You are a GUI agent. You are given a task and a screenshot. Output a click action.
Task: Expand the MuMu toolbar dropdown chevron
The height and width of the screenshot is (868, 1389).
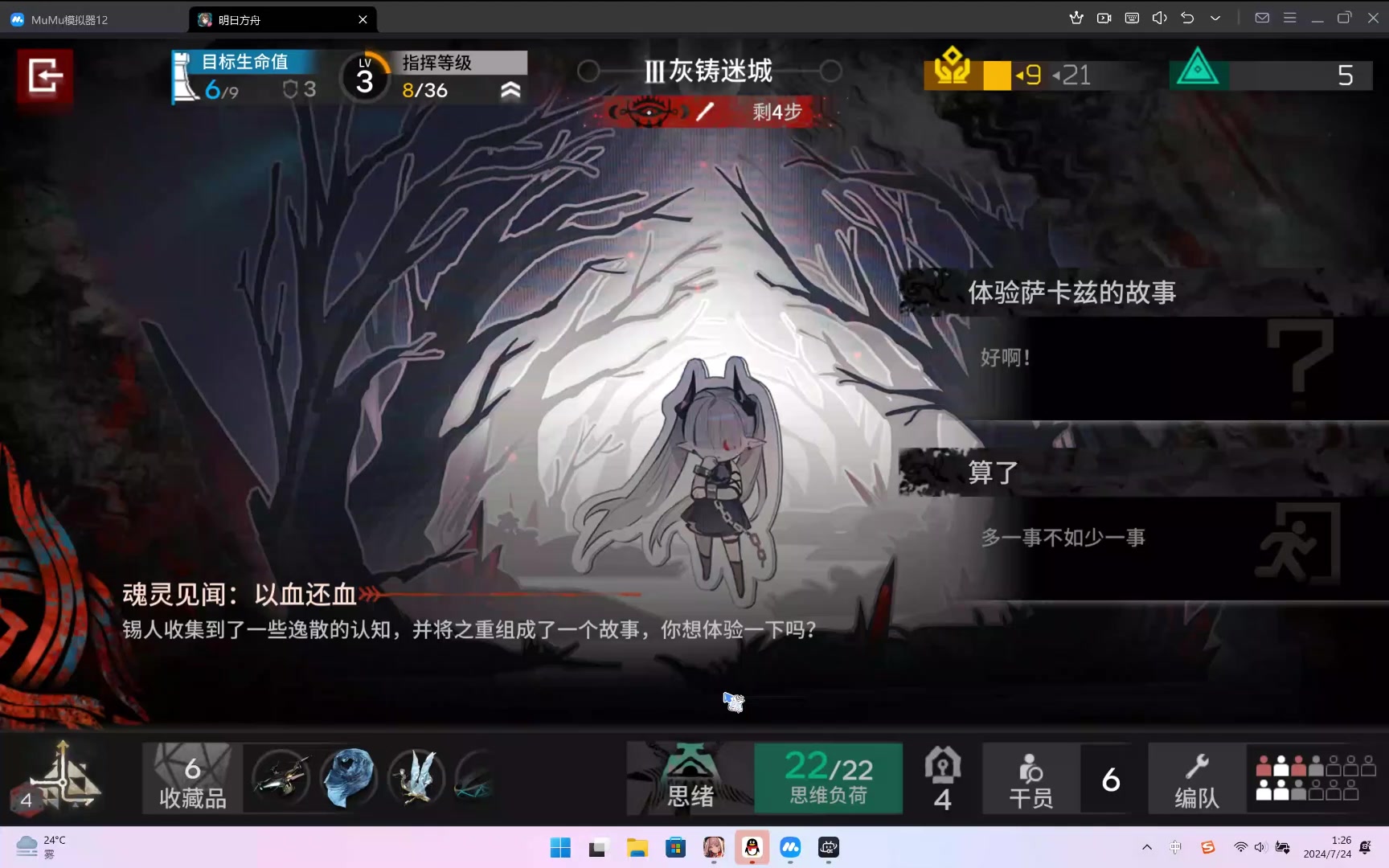pyautogui.click(x=1215, y=18)
